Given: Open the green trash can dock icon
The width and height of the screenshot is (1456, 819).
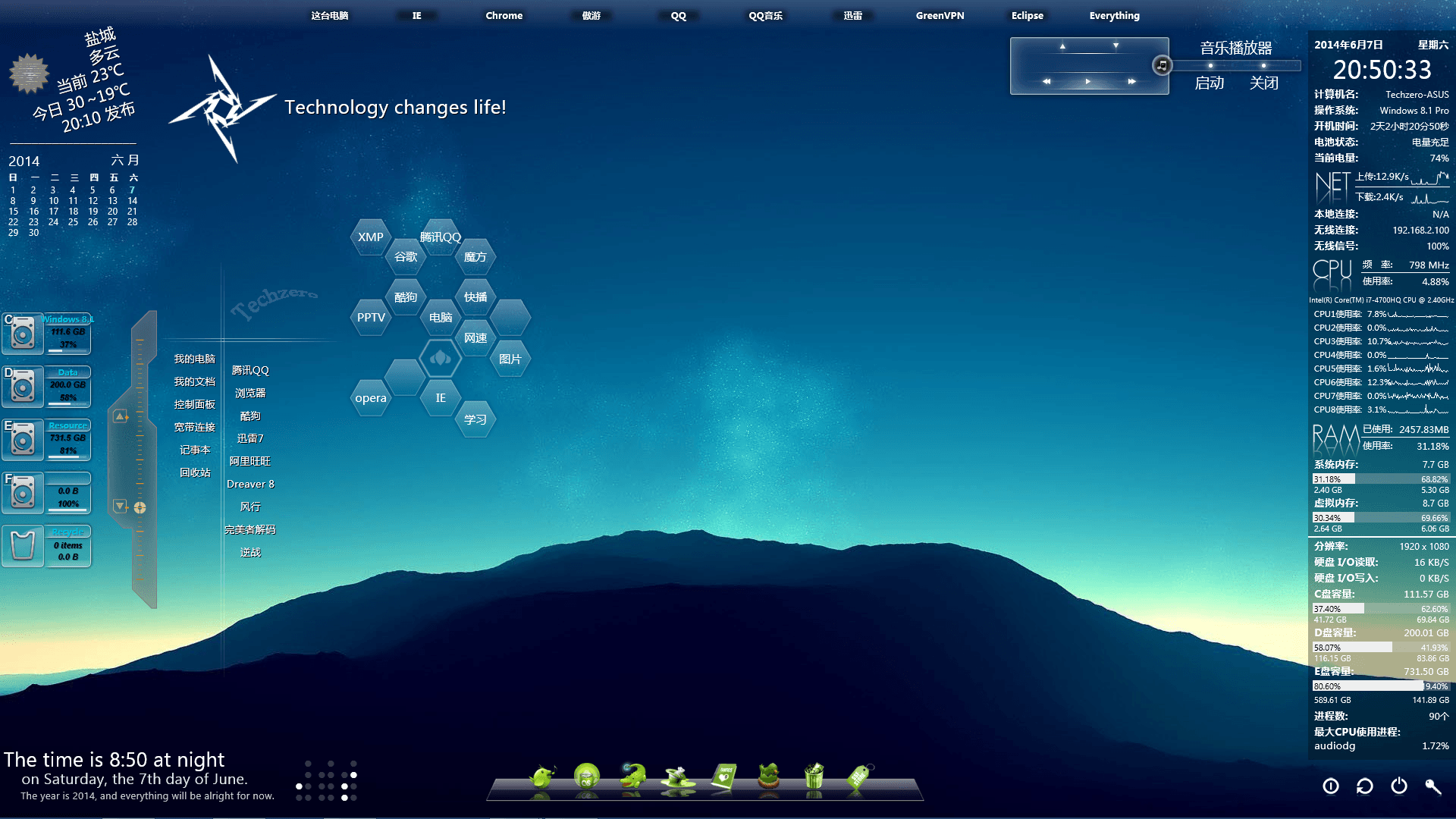Looking at the screenshot, I should 814,777.
